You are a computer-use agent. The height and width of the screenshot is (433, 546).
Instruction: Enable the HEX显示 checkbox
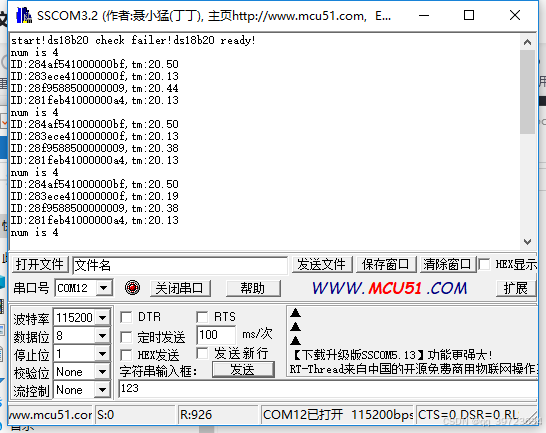coord(484,264)
